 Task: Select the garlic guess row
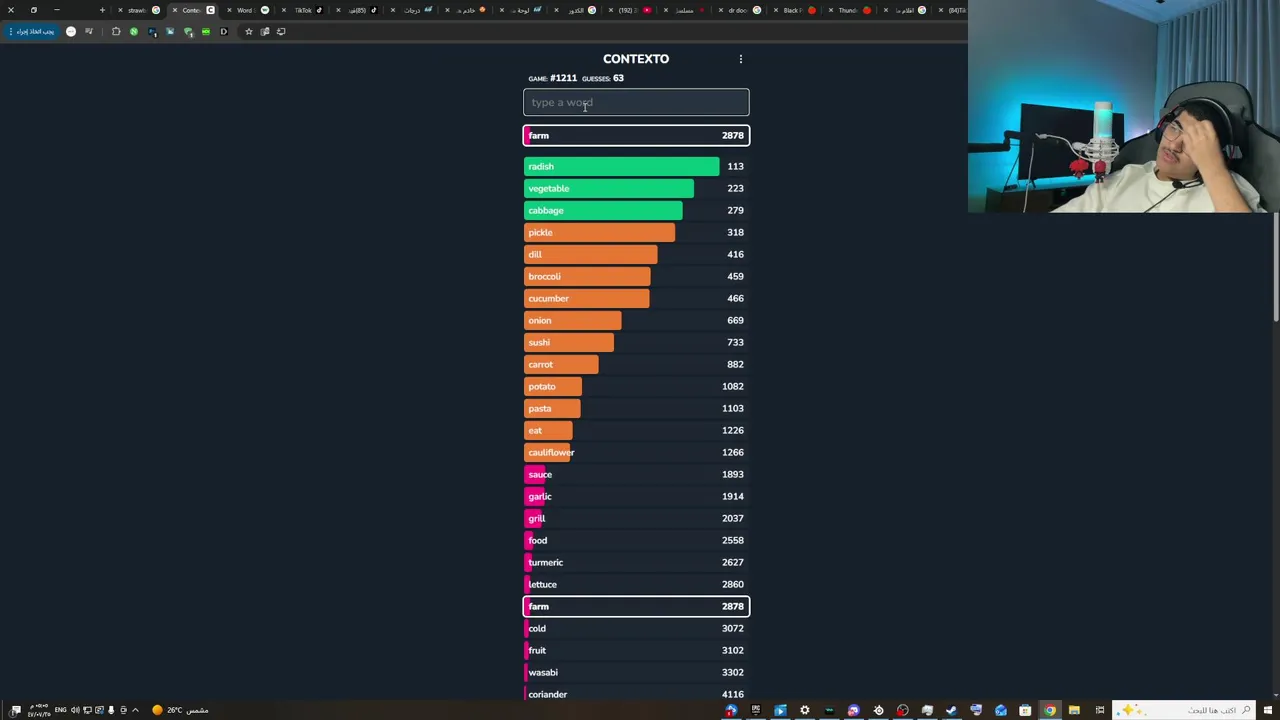pyautogui.click(x=636, y=496)
